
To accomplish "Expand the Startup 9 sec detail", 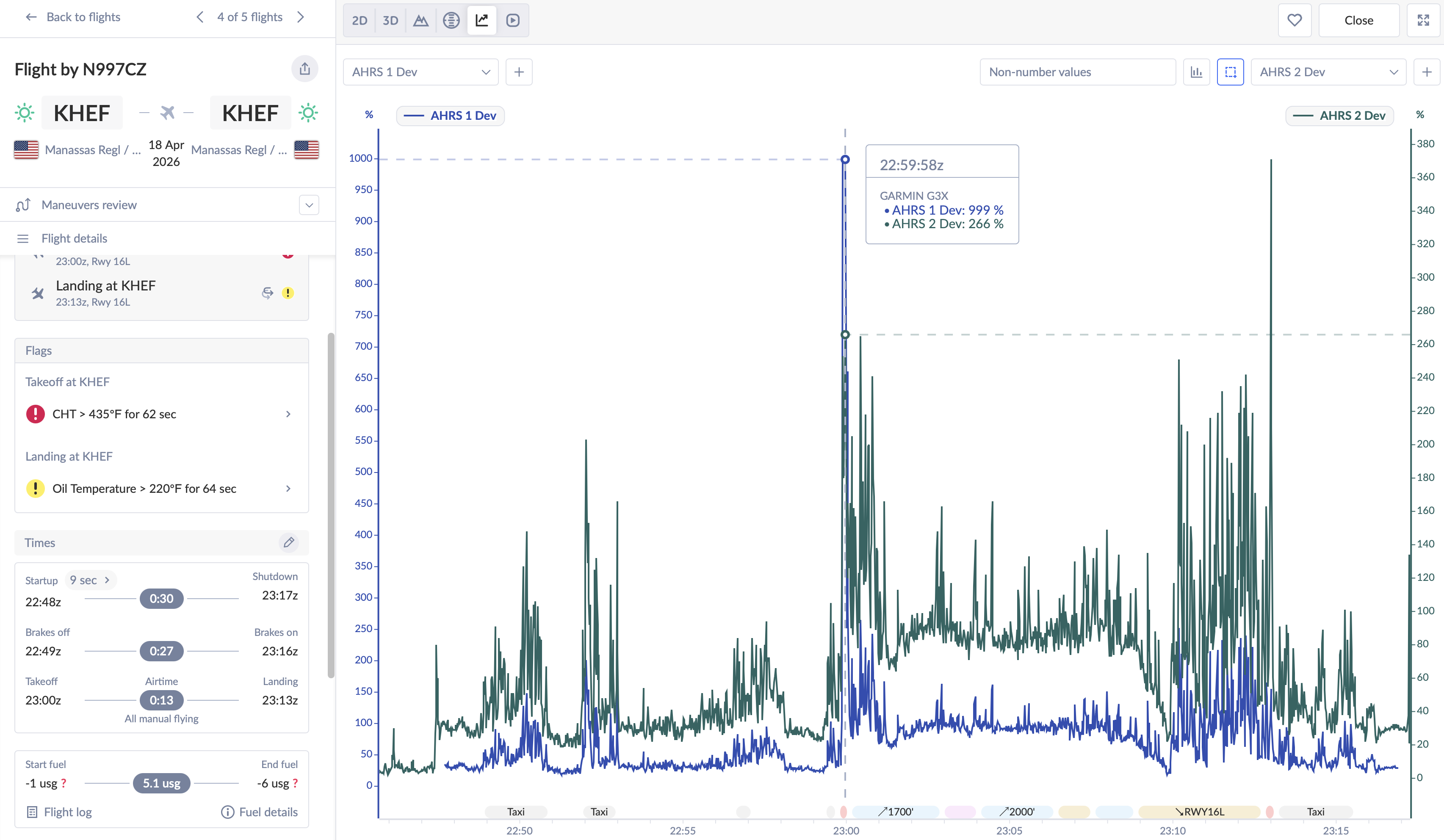I will pyautogui.click(x=91, y=580).
